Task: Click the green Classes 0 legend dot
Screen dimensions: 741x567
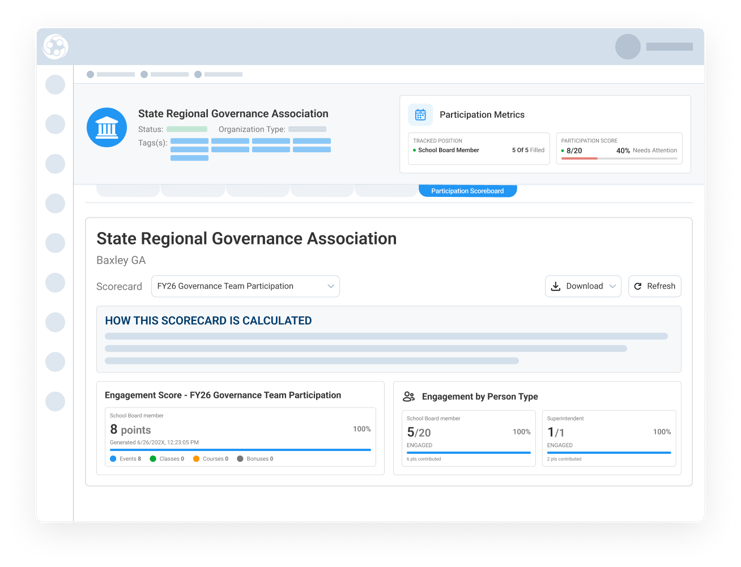Action: pyautogui.click(x=153, y=459)
